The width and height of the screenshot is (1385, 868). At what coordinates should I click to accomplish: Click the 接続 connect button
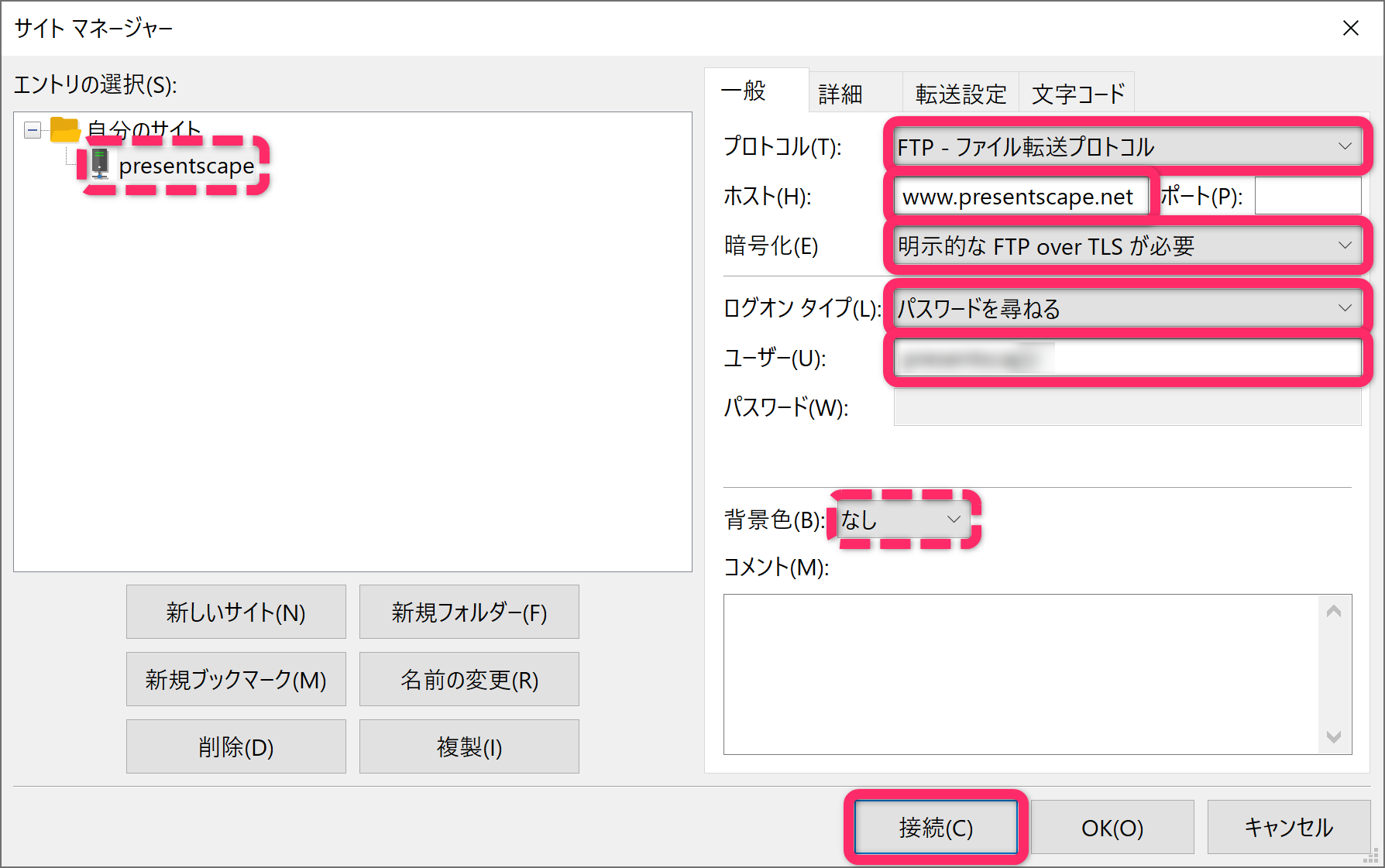936,827
